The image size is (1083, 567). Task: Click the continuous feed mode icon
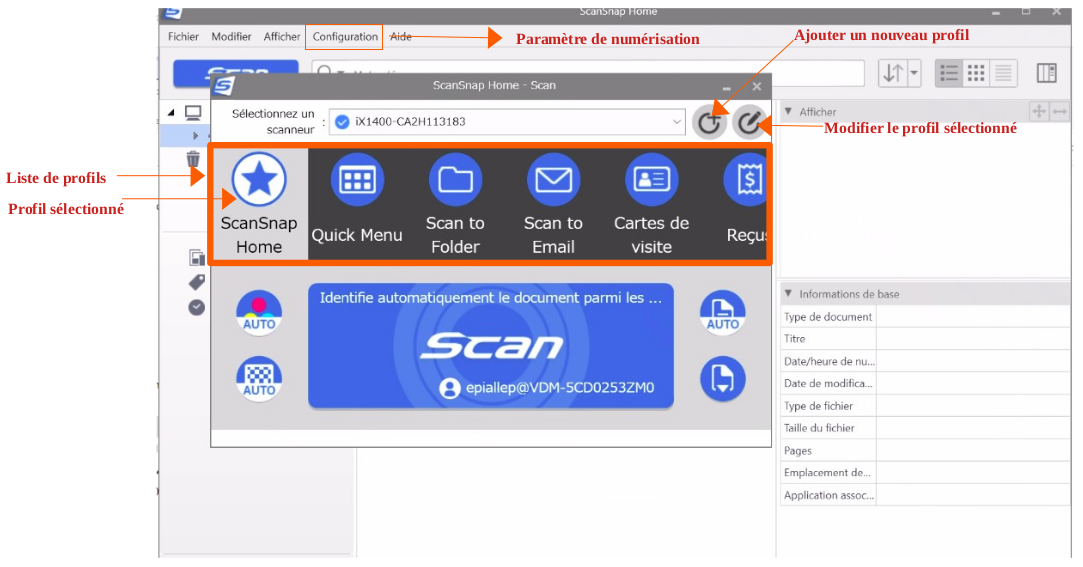(722, 378)
